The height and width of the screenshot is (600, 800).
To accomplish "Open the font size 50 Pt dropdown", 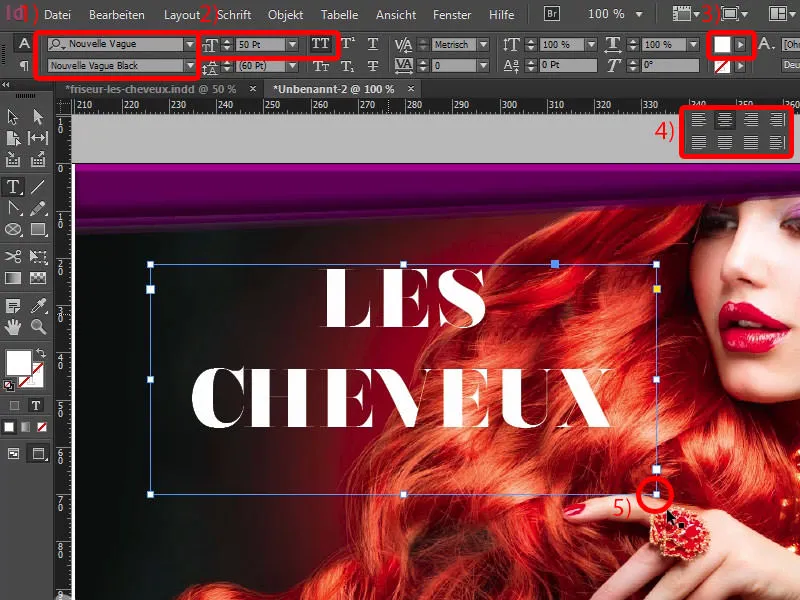I will [292, 44].
